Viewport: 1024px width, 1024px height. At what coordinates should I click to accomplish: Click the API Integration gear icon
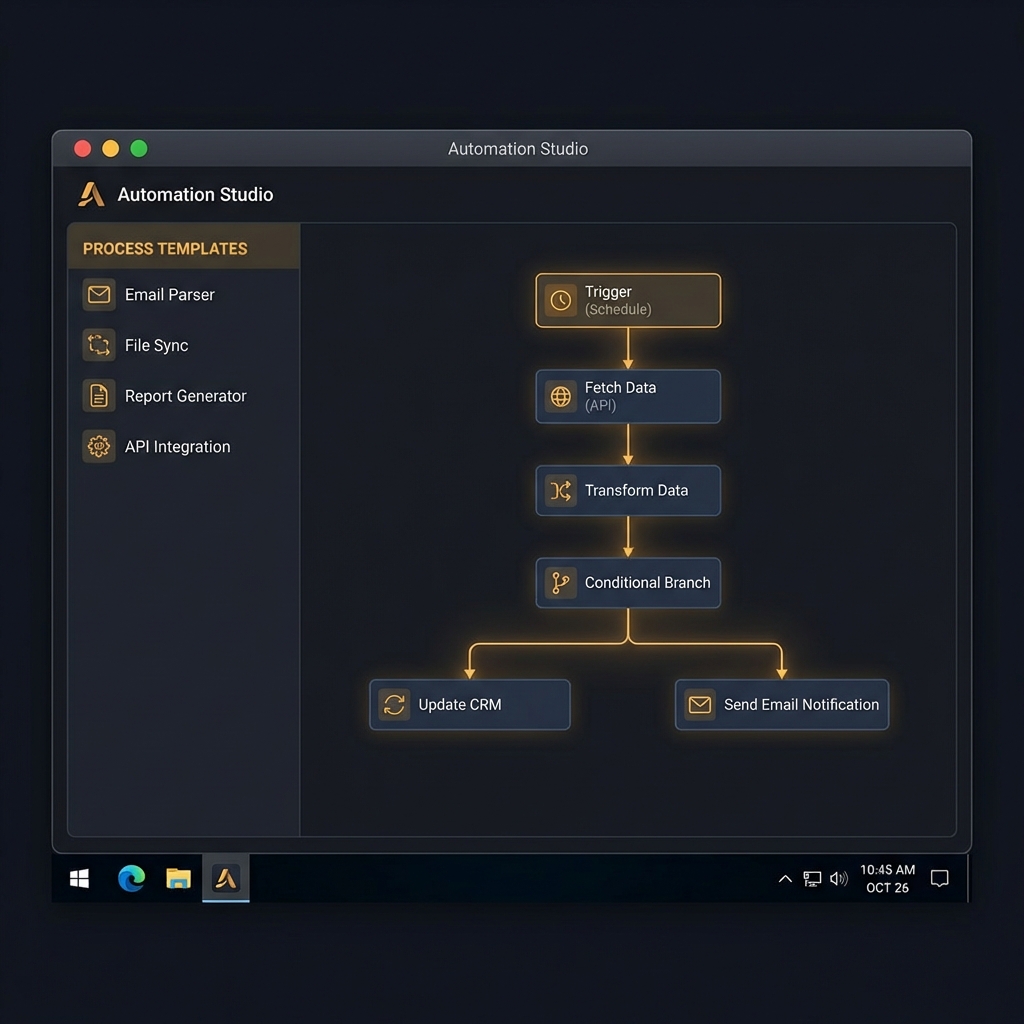[97, 446]
